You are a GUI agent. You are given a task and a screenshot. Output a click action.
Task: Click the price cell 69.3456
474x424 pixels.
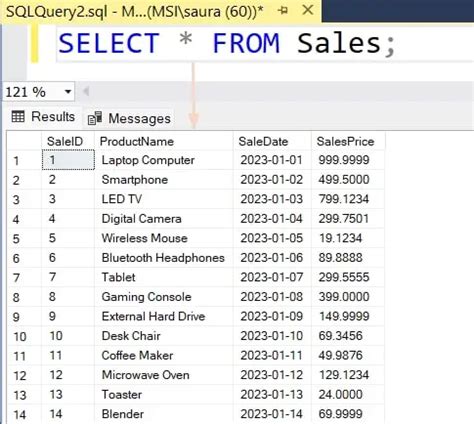click(348, 336)
